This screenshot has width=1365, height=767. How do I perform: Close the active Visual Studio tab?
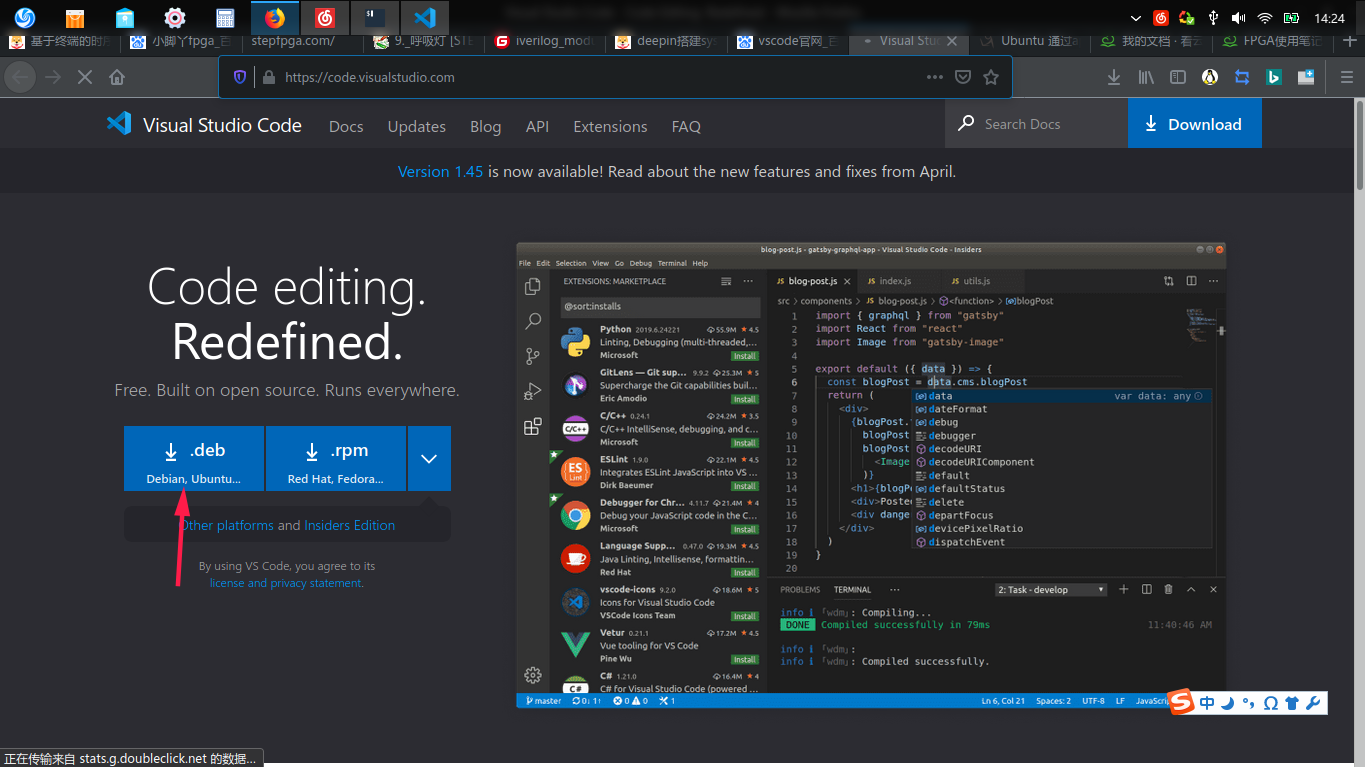point(952,41)
